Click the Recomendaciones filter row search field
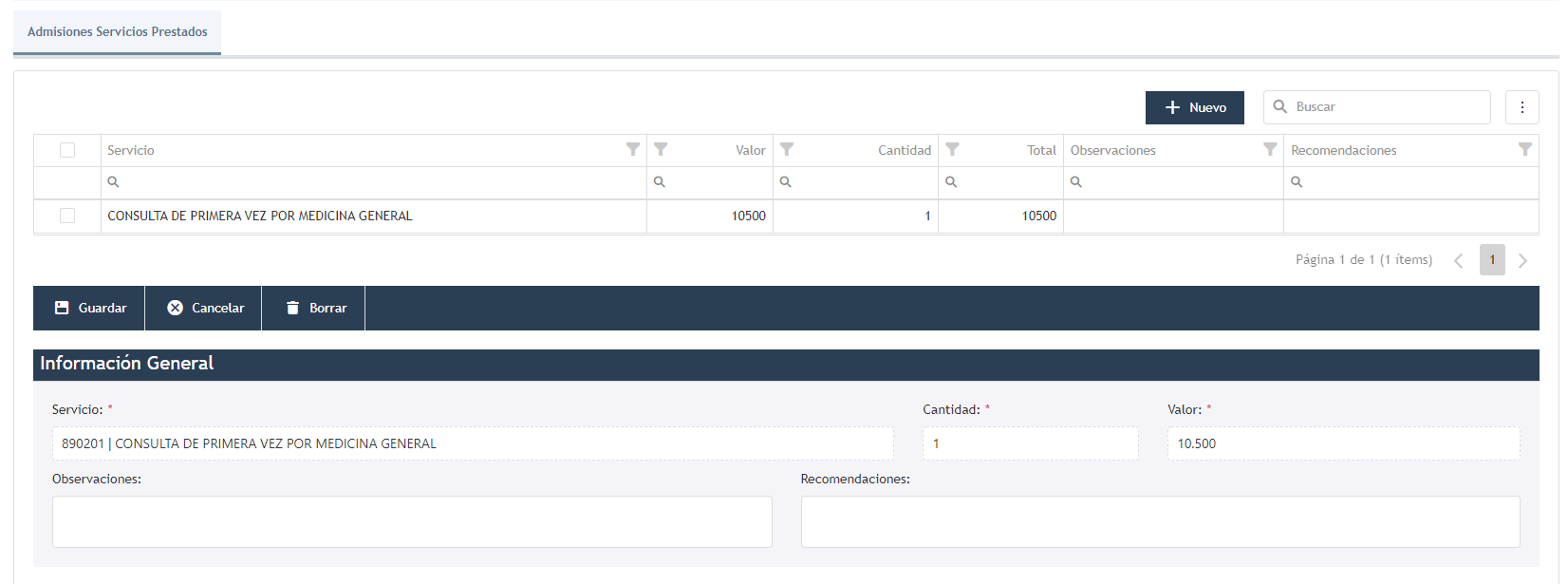This screenshot has height=584, width=1568. coord(1411,182)
